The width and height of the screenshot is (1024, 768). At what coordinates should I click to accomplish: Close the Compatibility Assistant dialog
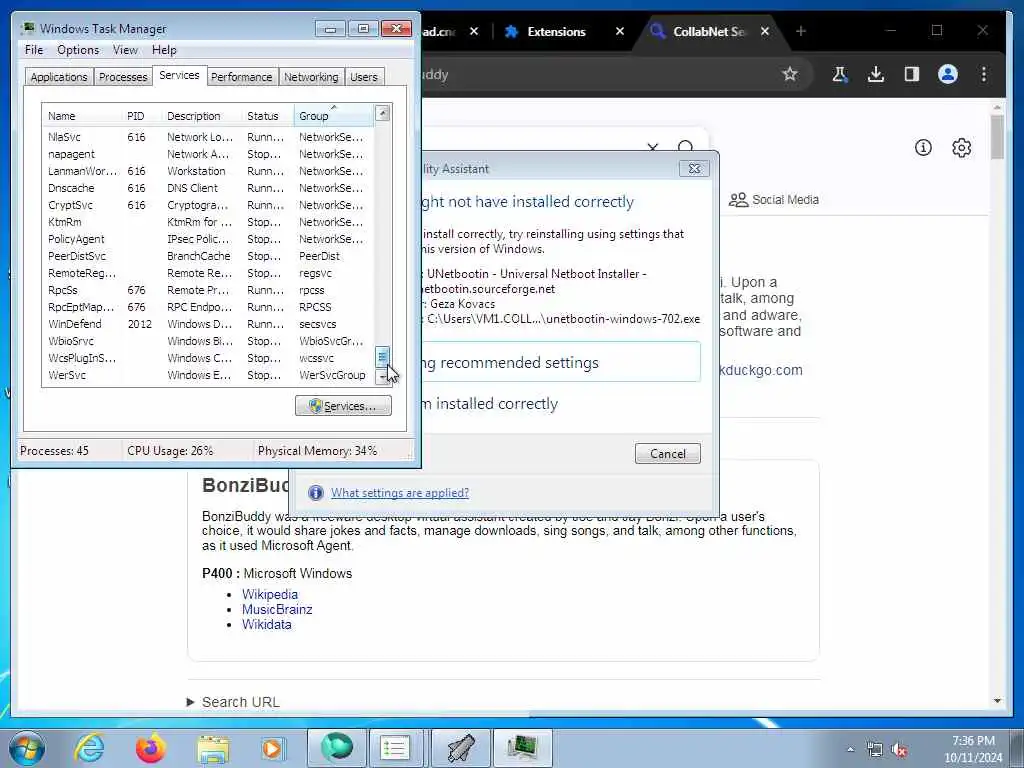pos(694,168)
